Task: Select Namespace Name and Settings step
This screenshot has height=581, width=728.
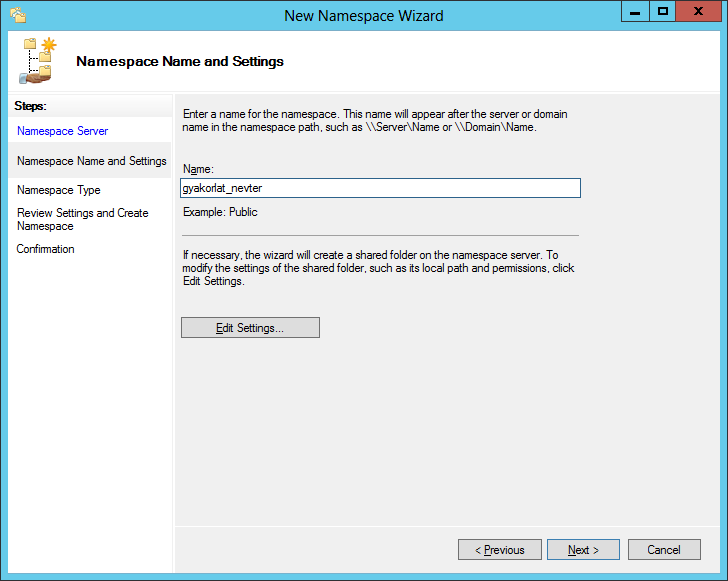Action: coord(91,161)
